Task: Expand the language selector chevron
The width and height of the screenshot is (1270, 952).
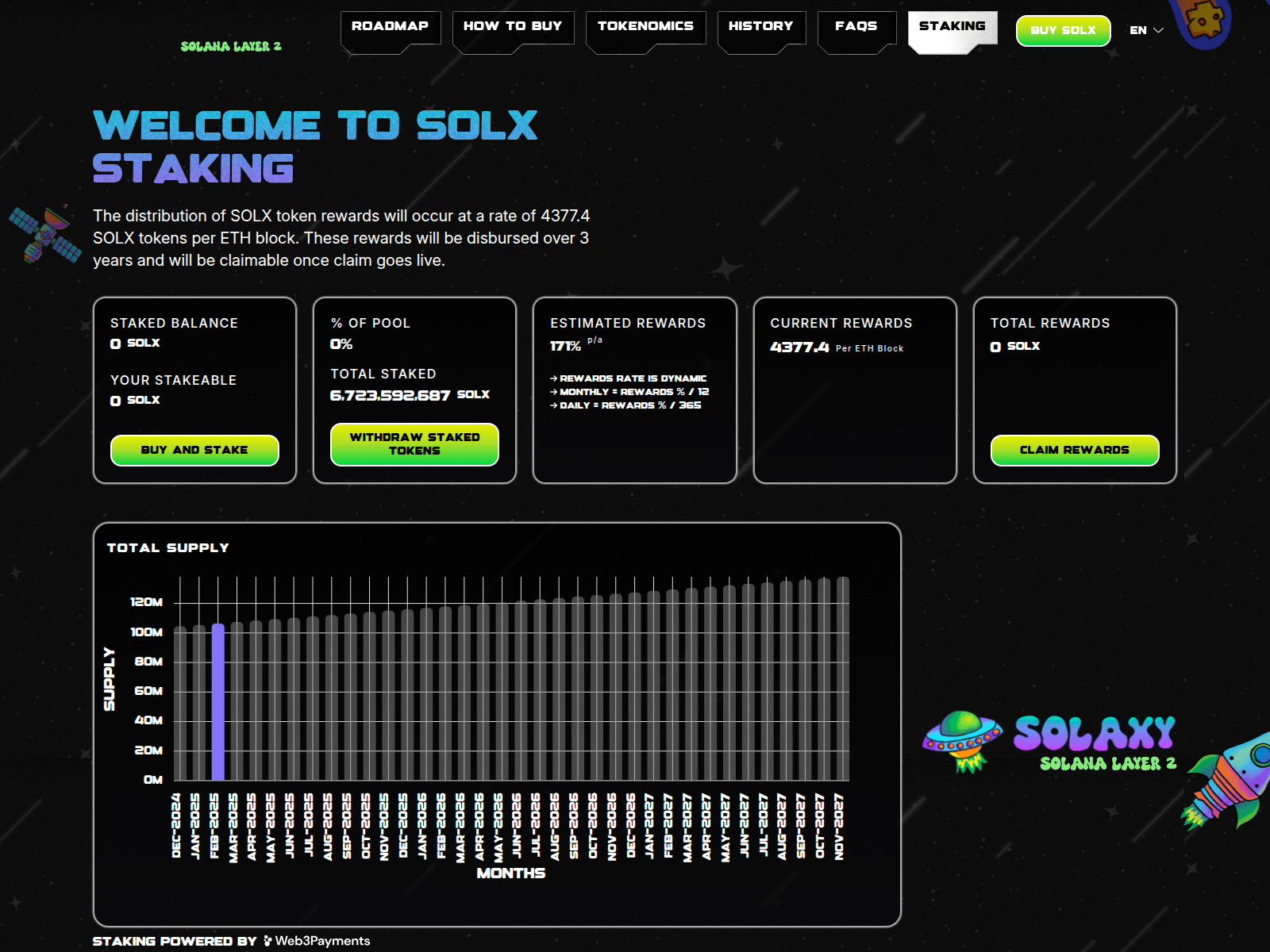Action: coord(1156,31)
